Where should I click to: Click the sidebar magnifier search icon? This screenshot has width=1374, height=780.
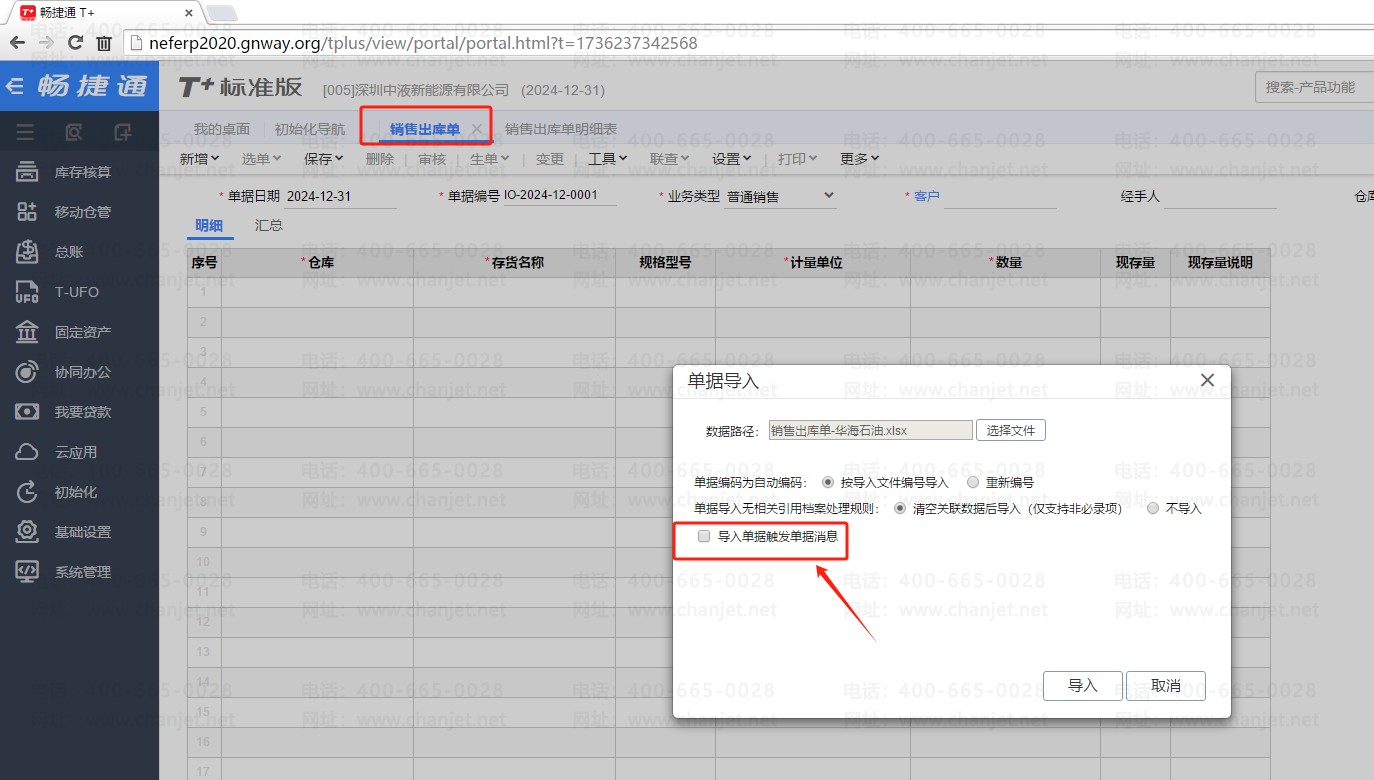click(x=74, y=132)
